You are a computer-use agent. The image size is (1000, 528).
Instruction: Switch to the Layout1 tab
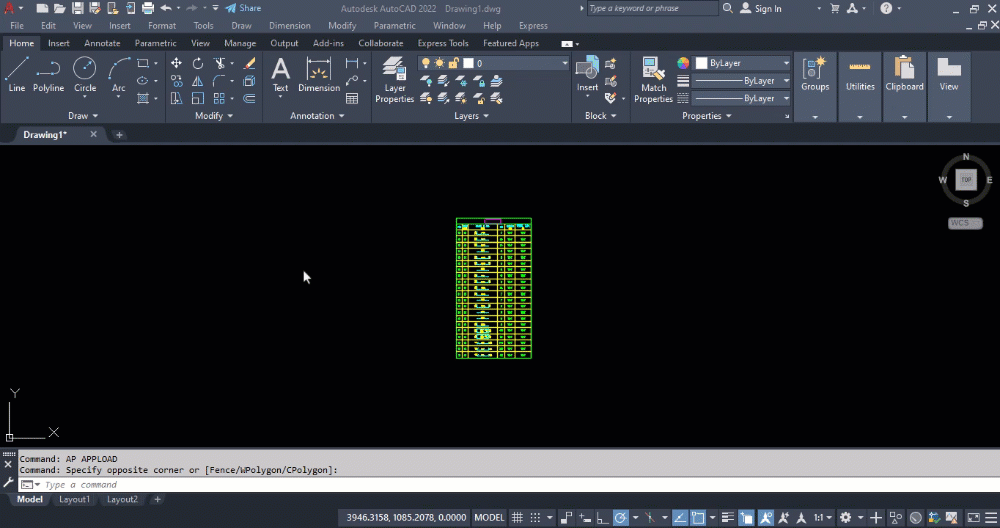(74, 499)
